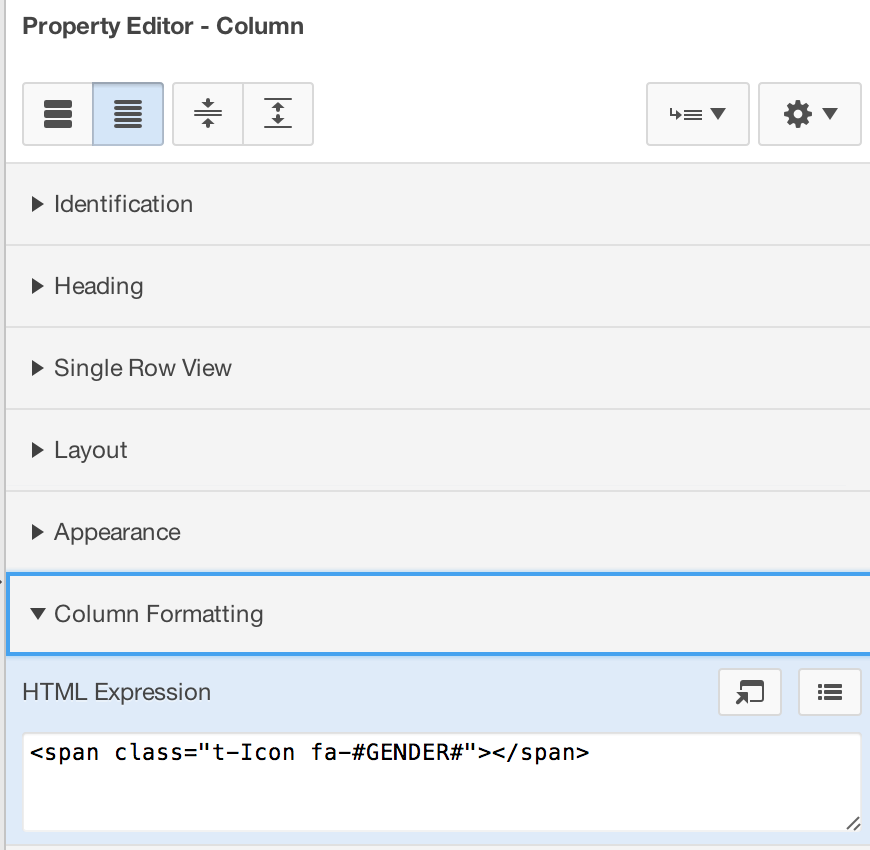Image resolution: width=870 pixels, height=850 pixels.
Task: Expand the Identification property group
Action: pos(124,204)
